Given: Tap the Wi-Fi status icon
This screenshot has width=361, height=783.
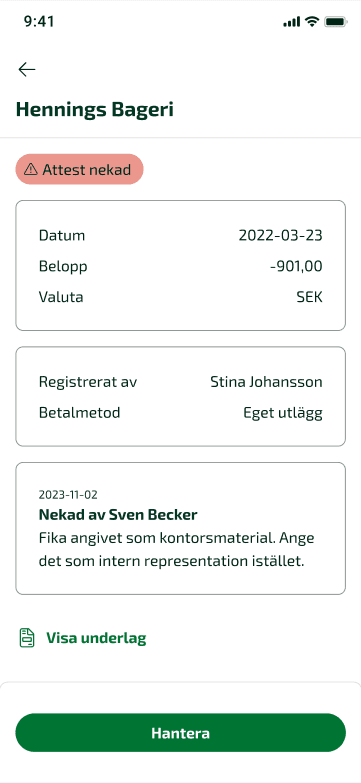Looking at the screenshot, I should pos(313,21).
